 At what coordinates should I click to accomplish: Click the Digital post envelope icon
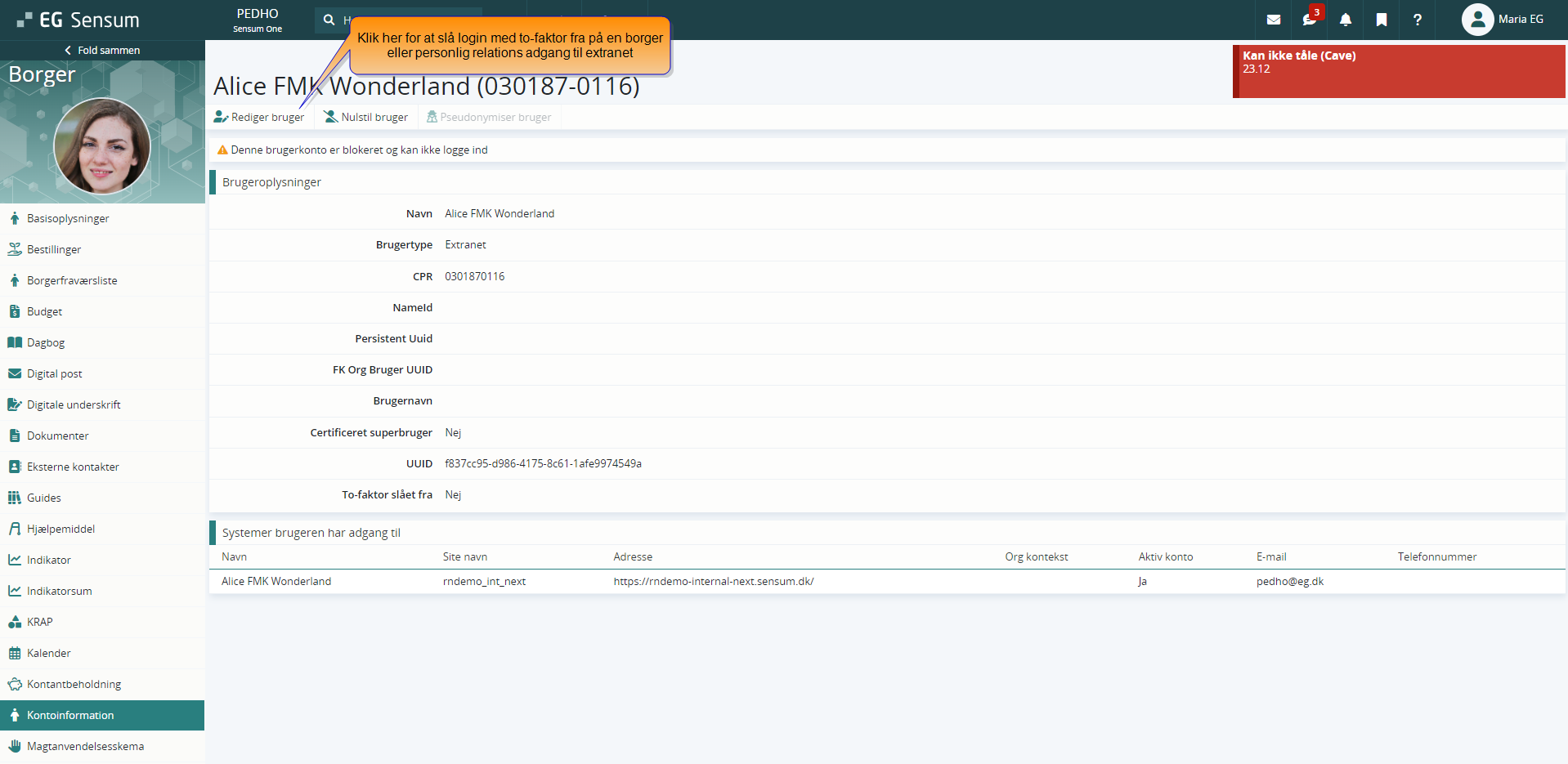tap(15, 373)
